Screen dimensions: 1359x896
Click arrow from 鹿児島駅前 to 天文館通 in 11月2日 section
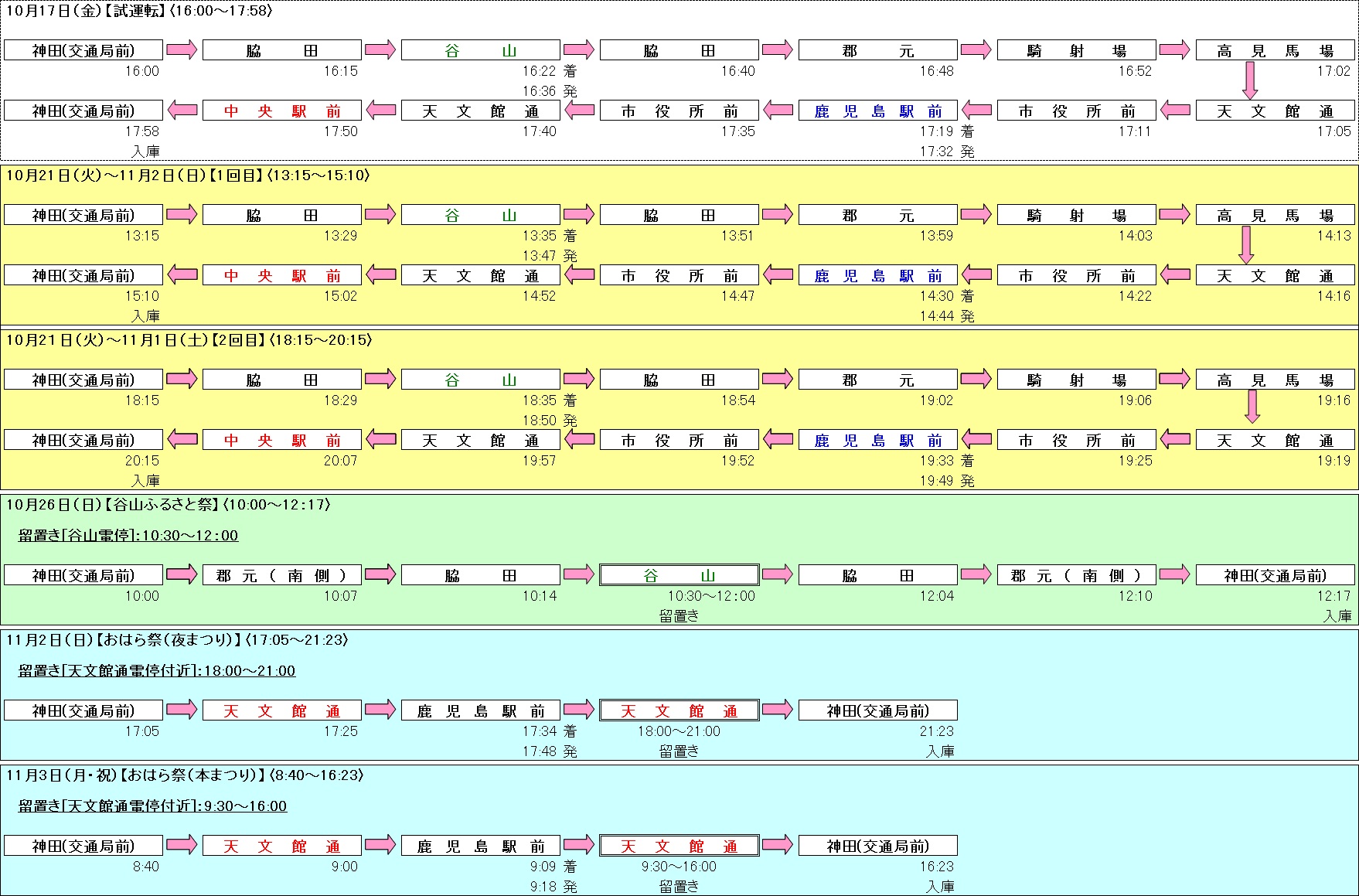[580, 710]
